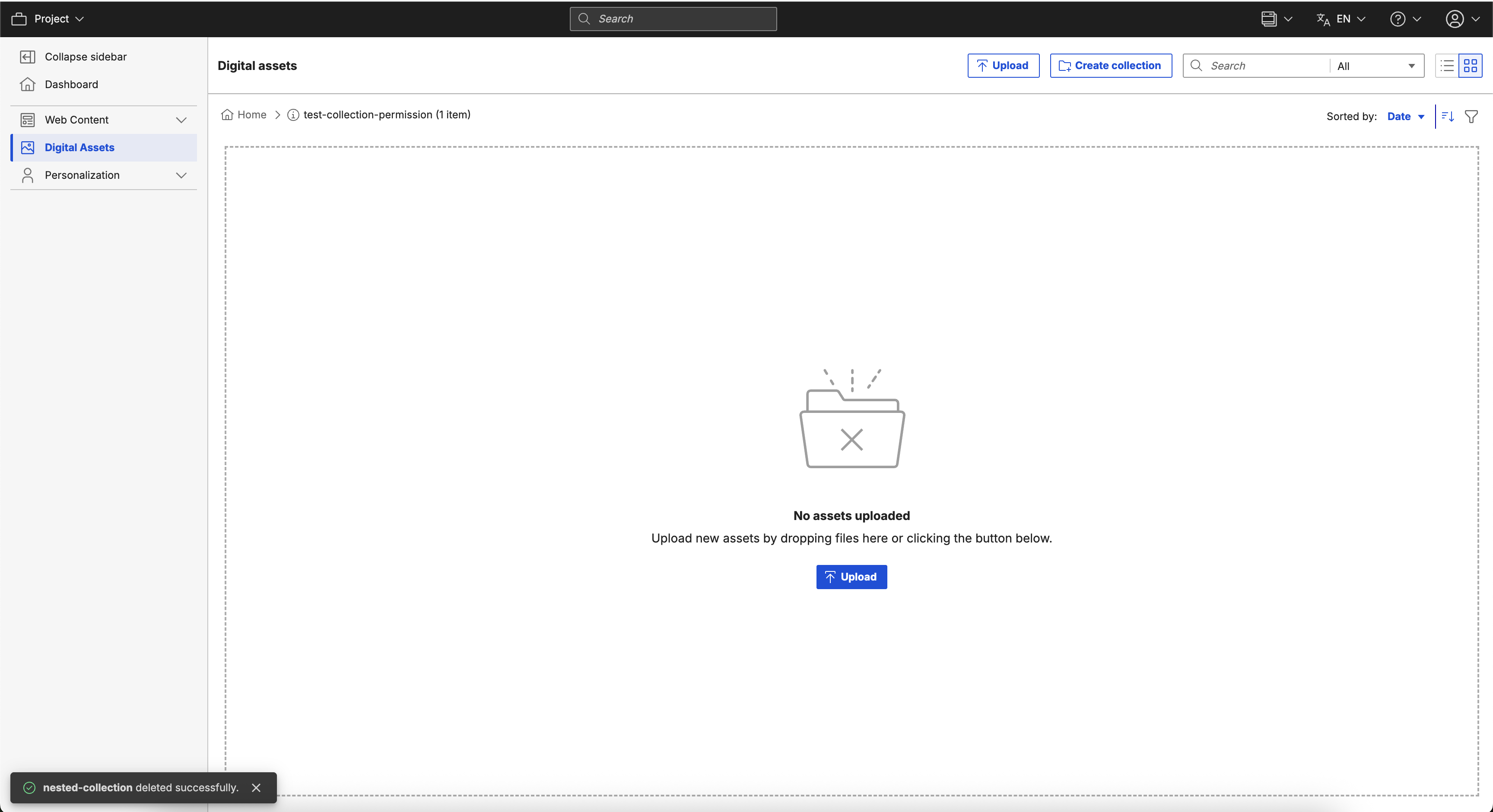Image resolution: width=1493 pixels, height=812 pixels.
Task: Open the account profile menu
Action: pyautogui.click(x=1456, y=19)
